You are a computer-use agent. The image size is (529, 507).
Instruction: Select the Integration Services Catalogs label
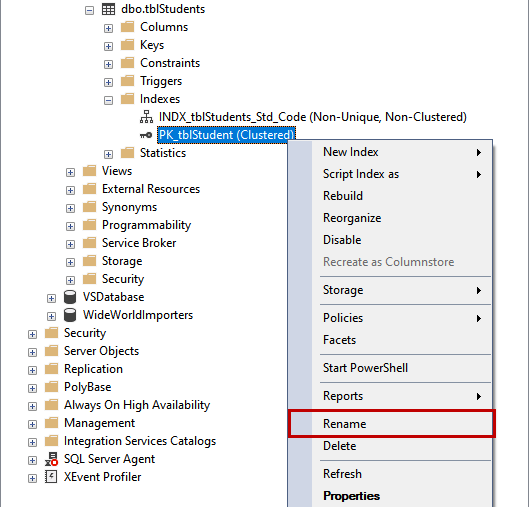point(140,441)
